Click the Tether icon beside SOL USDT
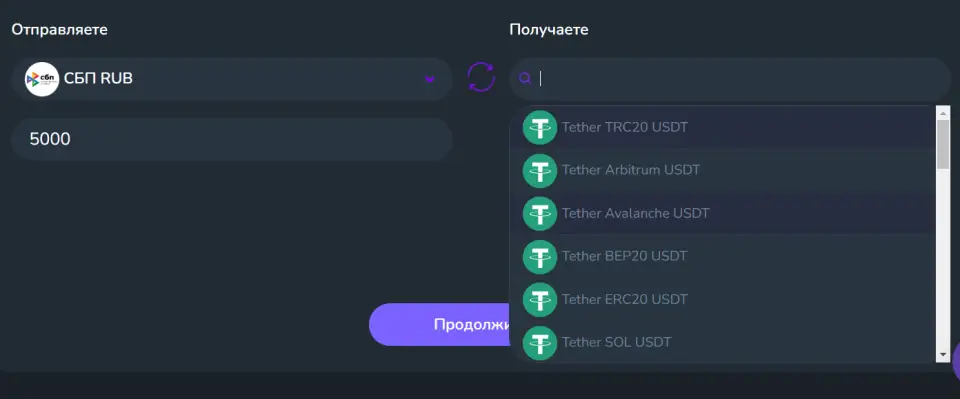Viewport: 960px width, 399px height. (x=539, y=343)
